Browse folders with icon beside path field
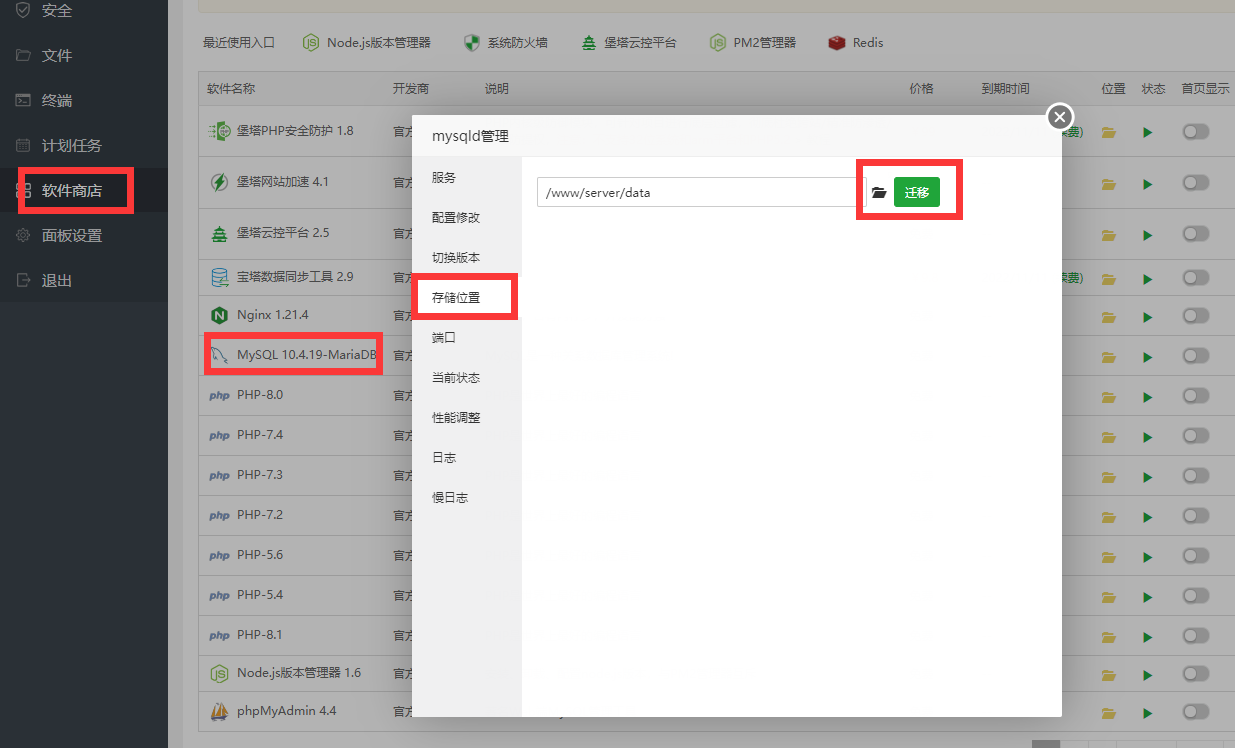 point(879,192)
